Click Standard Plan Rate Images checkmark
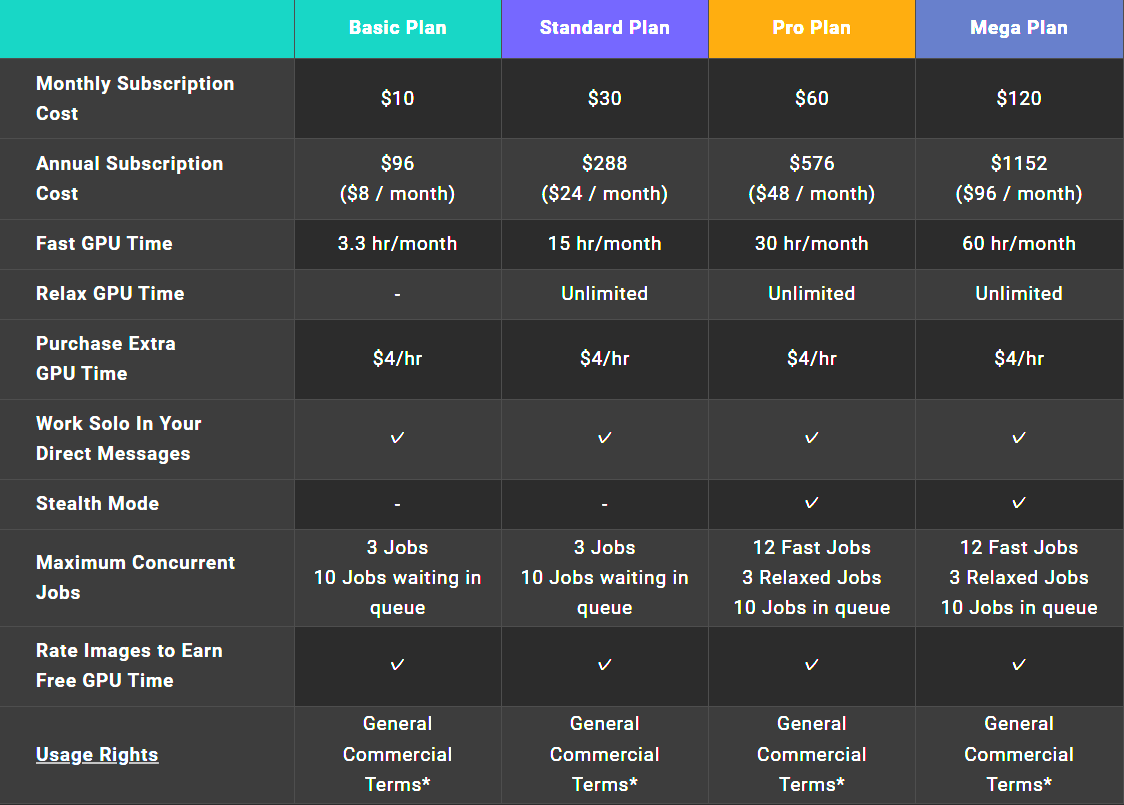The height and width of the screenshot is (805, 1124). coord(604,665)
